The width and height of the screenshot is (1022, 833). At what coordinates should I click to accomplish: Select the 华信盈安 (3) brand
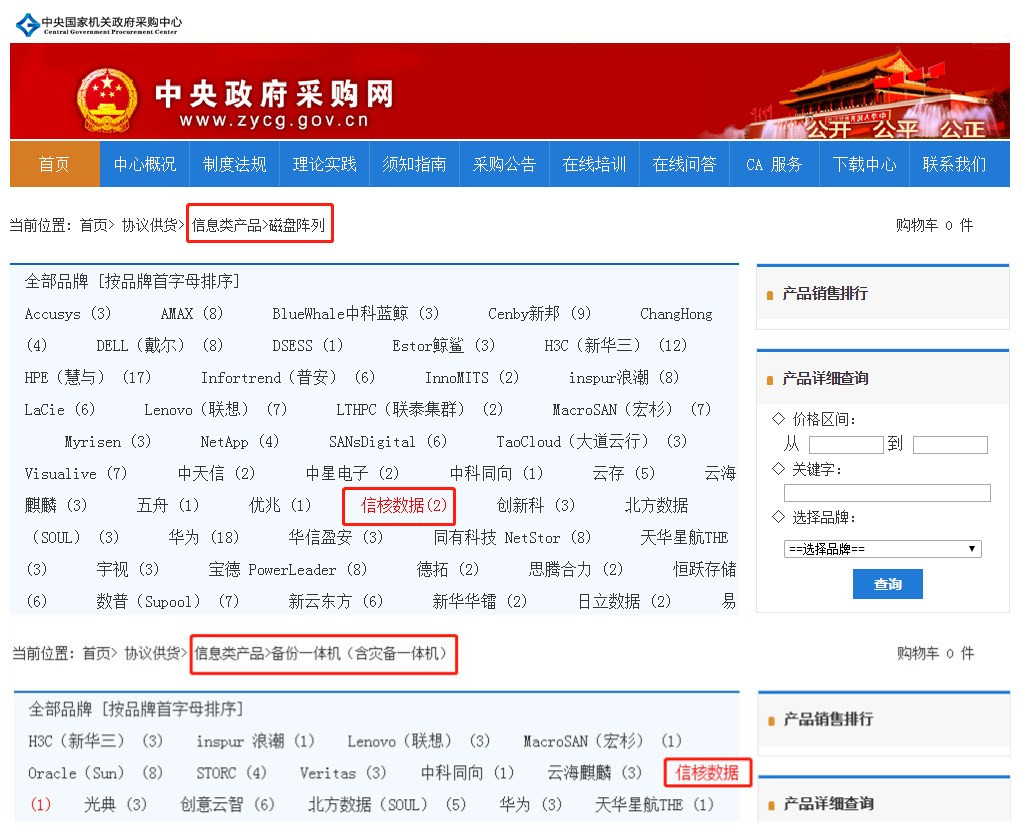(x=336, y=538)
